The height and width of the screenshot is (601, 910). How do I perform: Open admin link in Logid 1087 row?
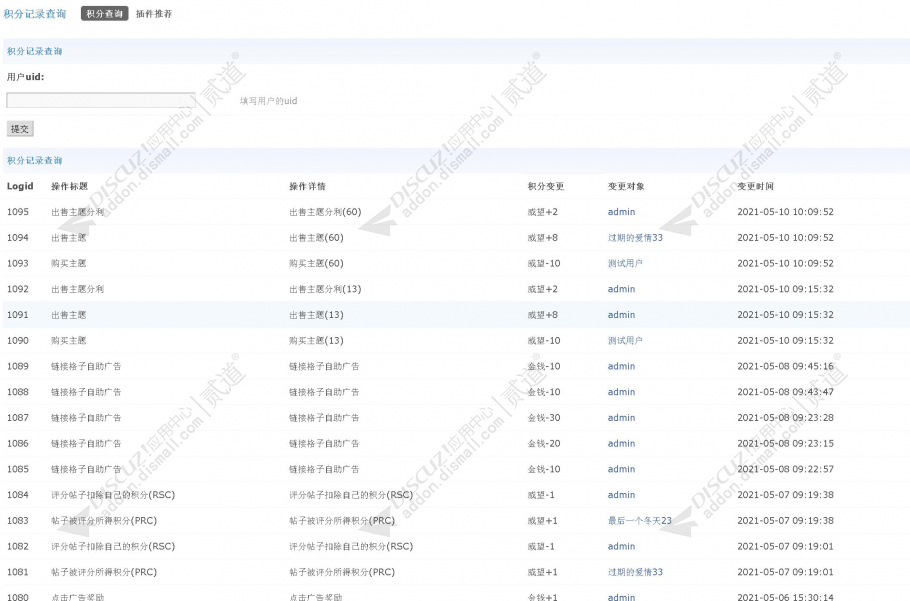pyautogui.click(x=621, y=417)
